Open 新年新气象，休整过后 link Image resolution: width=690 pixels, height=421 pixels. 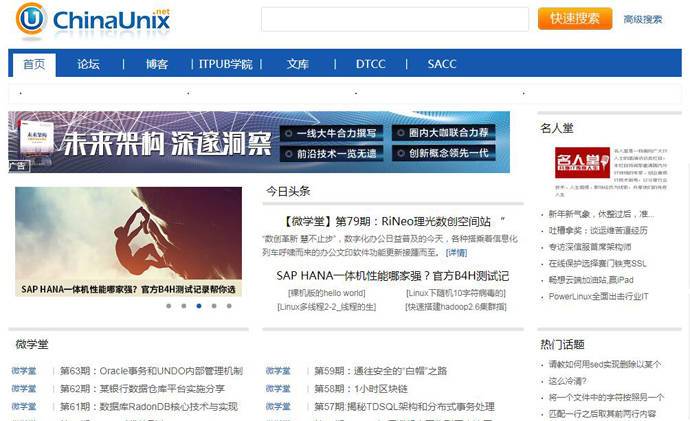(601, 214)
